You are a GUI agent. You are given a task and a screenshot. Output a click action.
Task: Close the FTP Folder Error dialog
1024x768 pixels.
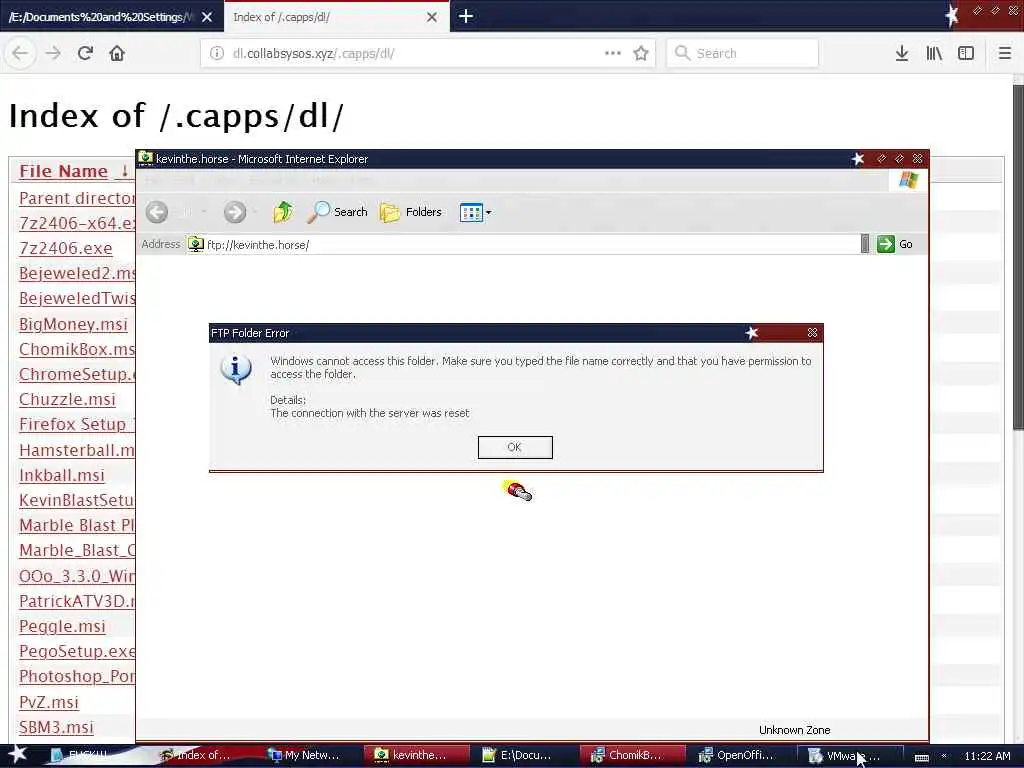(812, 333)
